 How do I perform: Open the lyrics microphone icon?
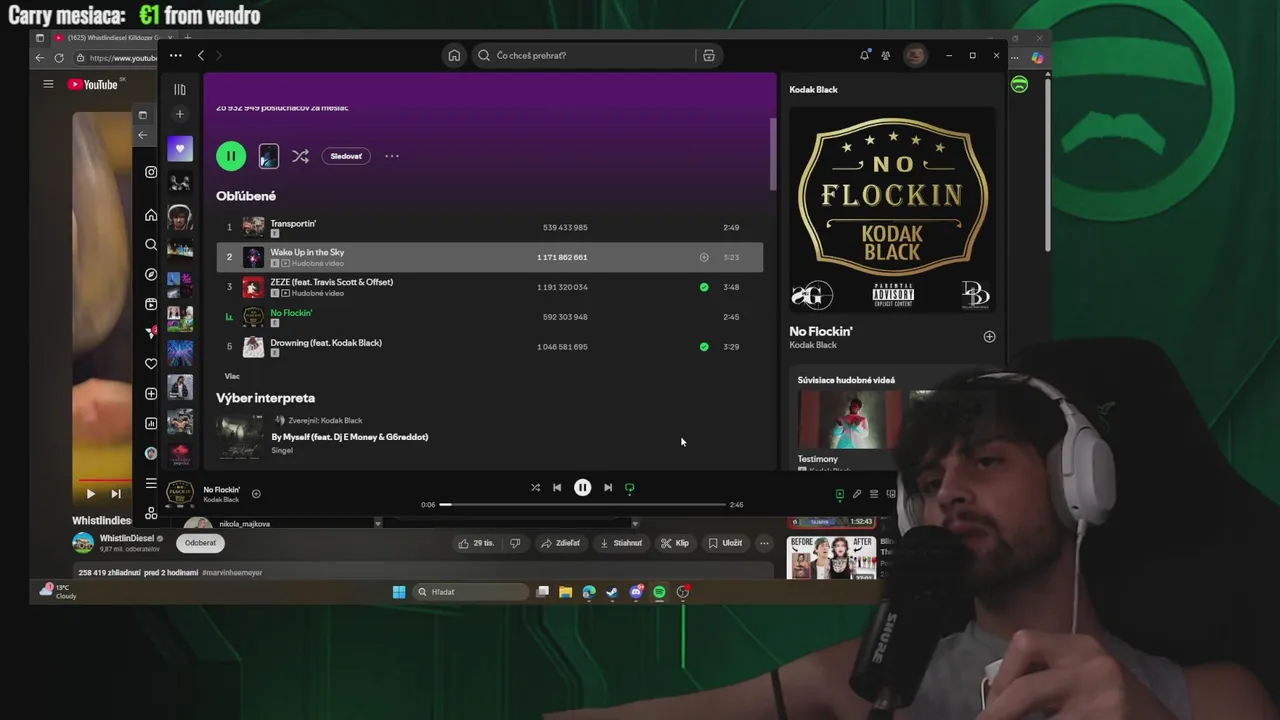pyautogui.click(x=857, y=494)
